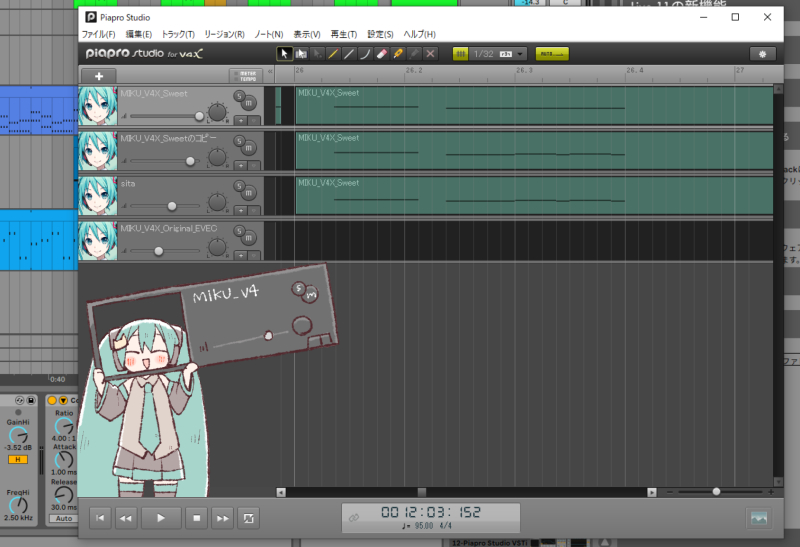Image resolution: width=800 pixels, height=547 pixels.
Task: Solo the MIKU_V4X_Sweetのコピー track
Action: [x=239, y=141]
